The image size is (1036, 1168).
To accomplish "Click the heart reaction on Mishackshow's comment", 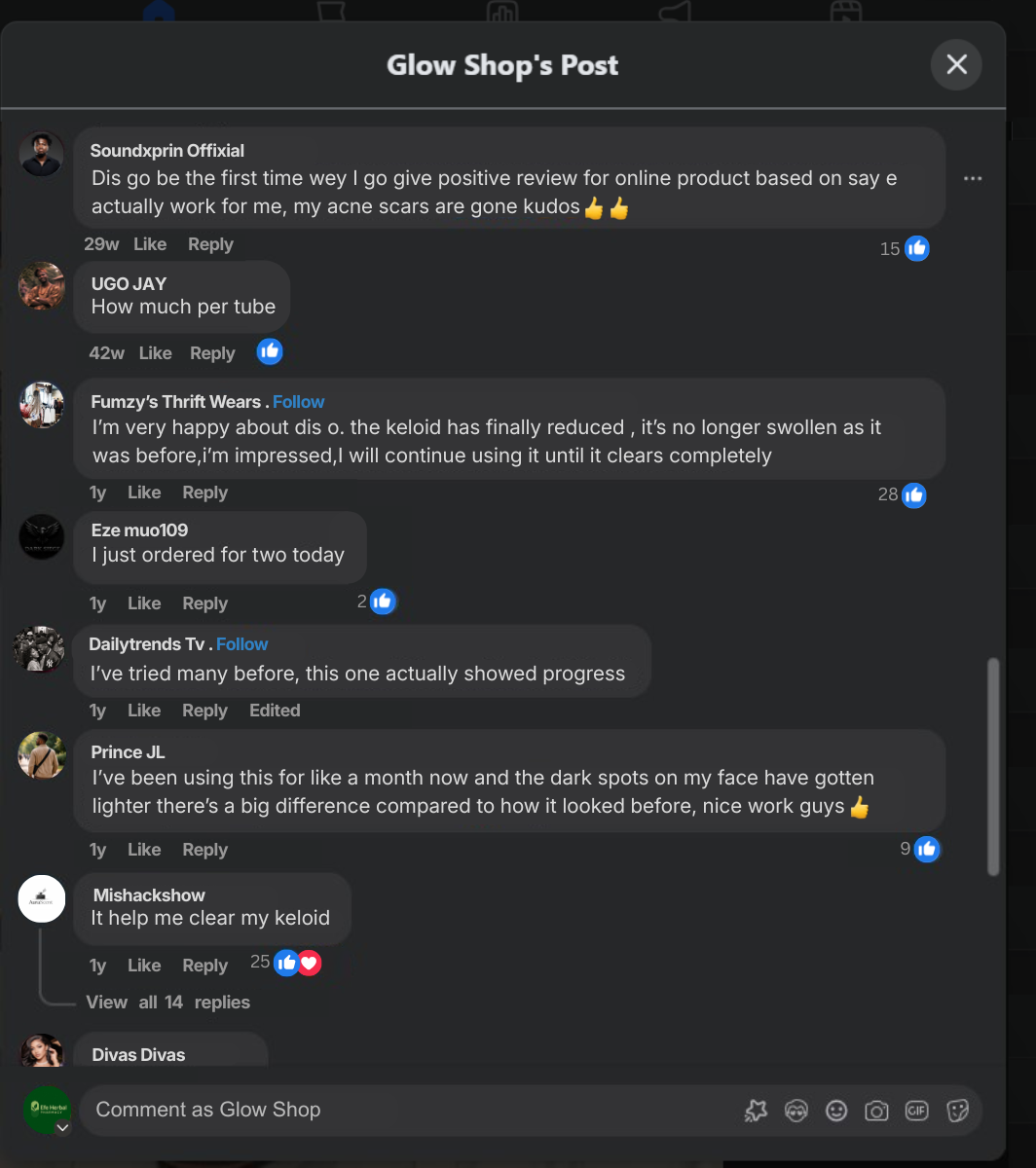I will pos(309,963).
